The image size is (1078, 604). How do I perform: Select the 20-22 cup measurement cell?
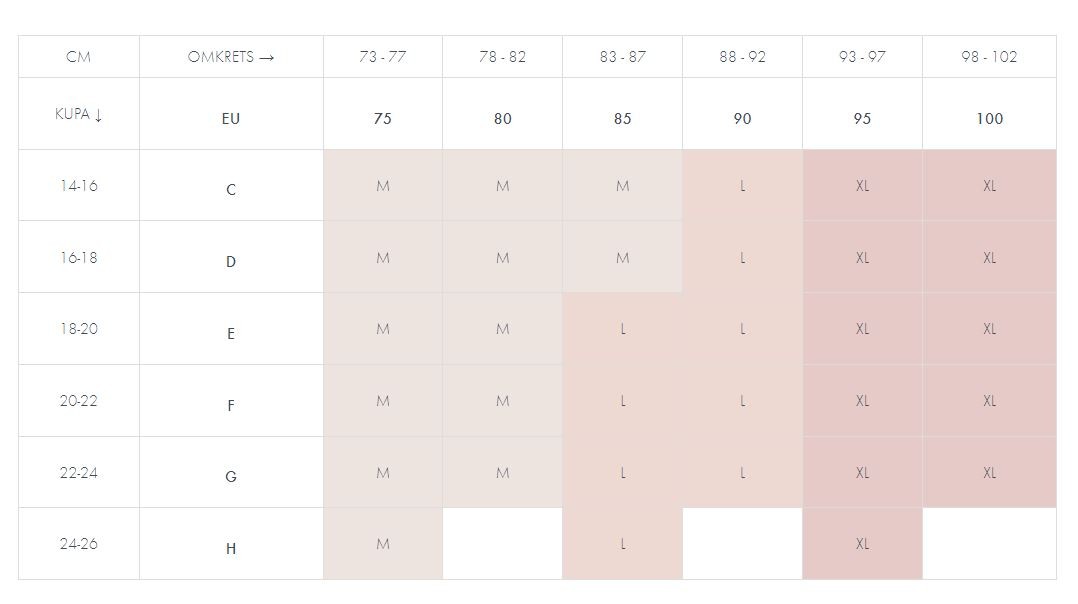[79, 400]
